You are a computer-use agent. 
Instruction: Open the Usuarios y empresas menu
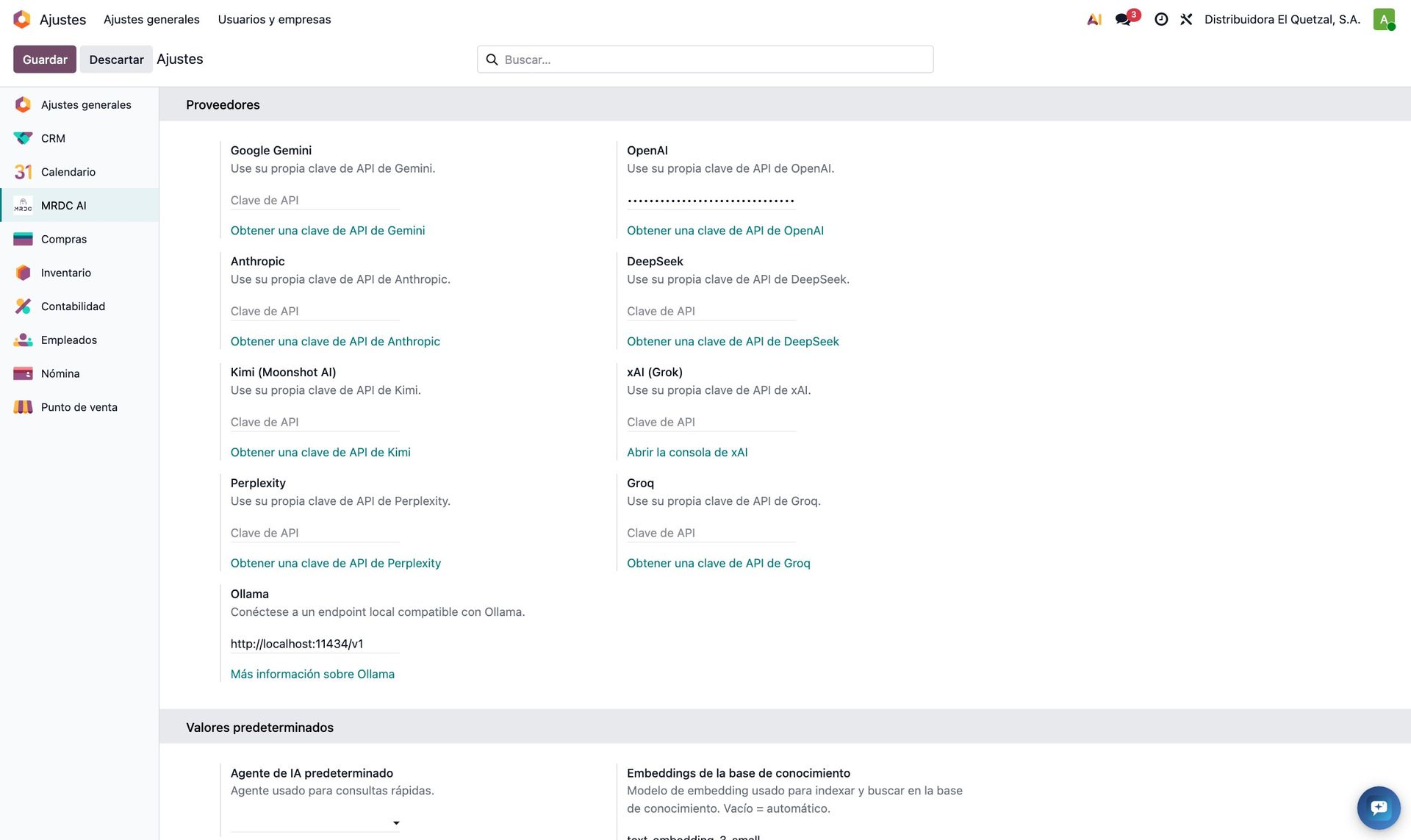coord(274,19)
